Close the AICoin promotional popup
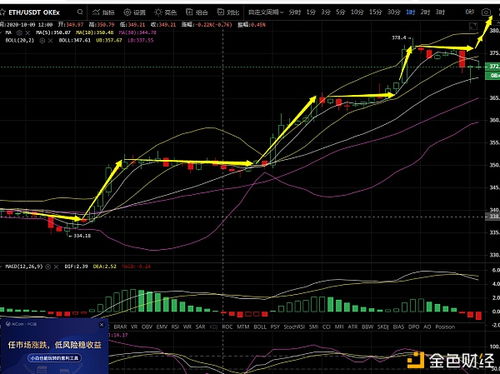 [x=102, y=324]
